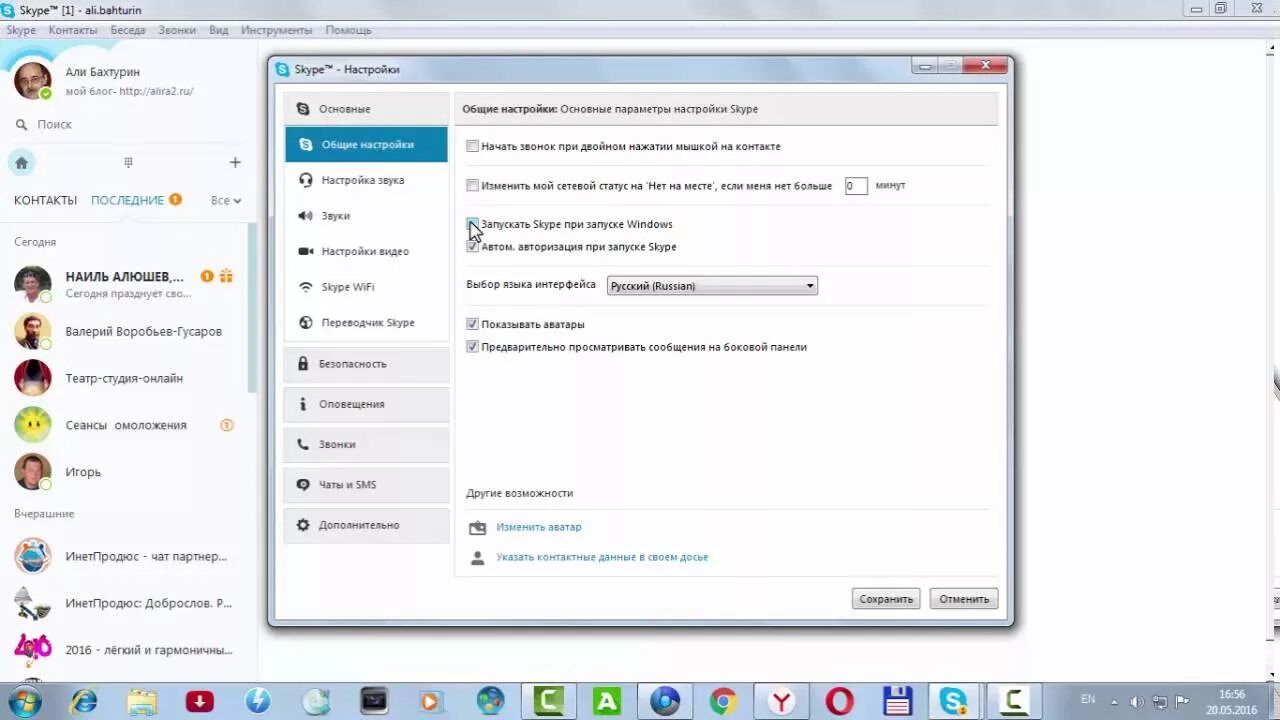
Task: Click the search magnifier icon
Action: tap(21, 125)
